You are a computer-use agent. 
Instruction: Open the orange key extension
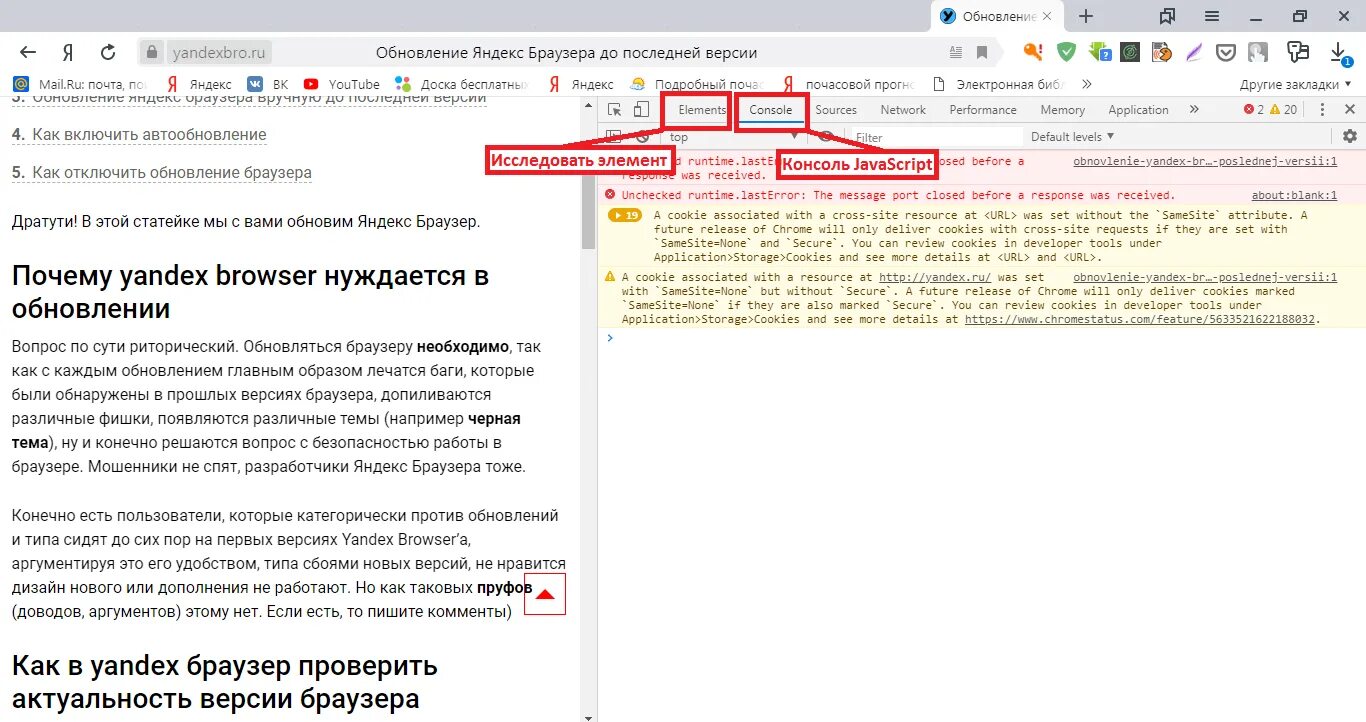1034,52
